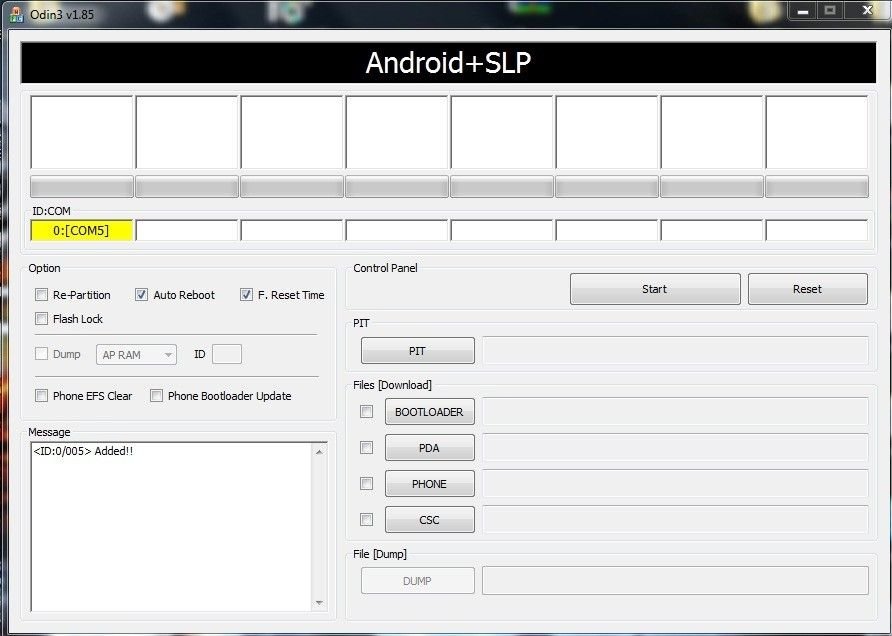Click the CSC file path field
892x636 pixels.
pyautogui.click(x=675, y=519)
